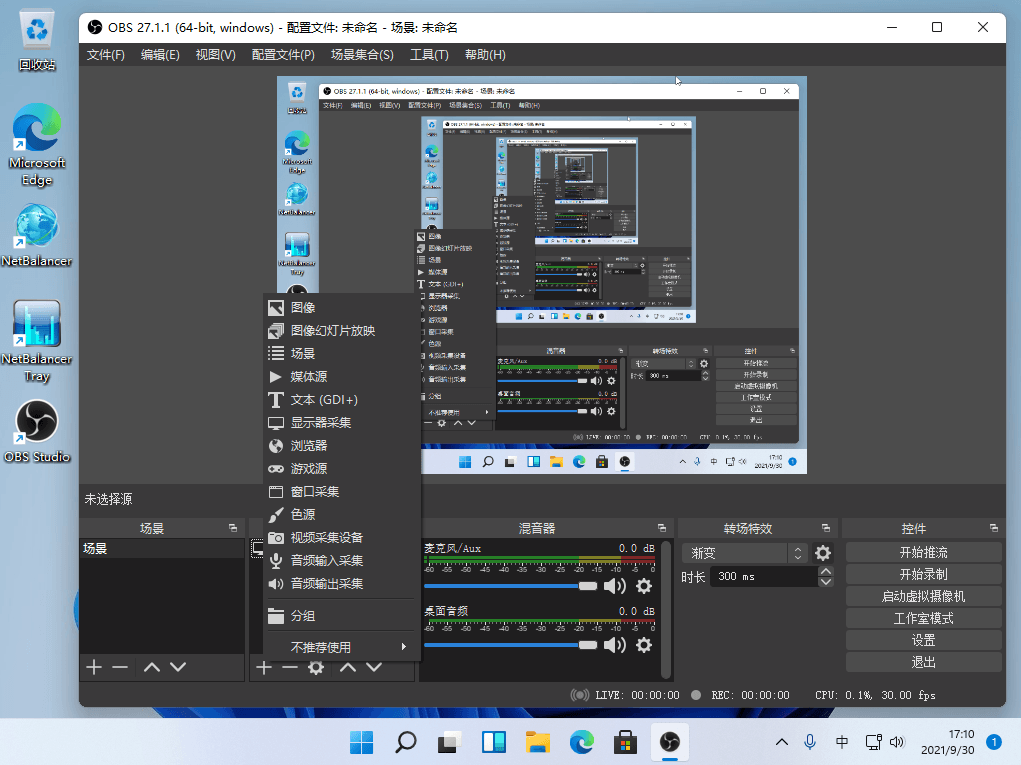Expand the 不推荐使用 deprecated submenu
Screen dimensions: 1021x765
340,647
